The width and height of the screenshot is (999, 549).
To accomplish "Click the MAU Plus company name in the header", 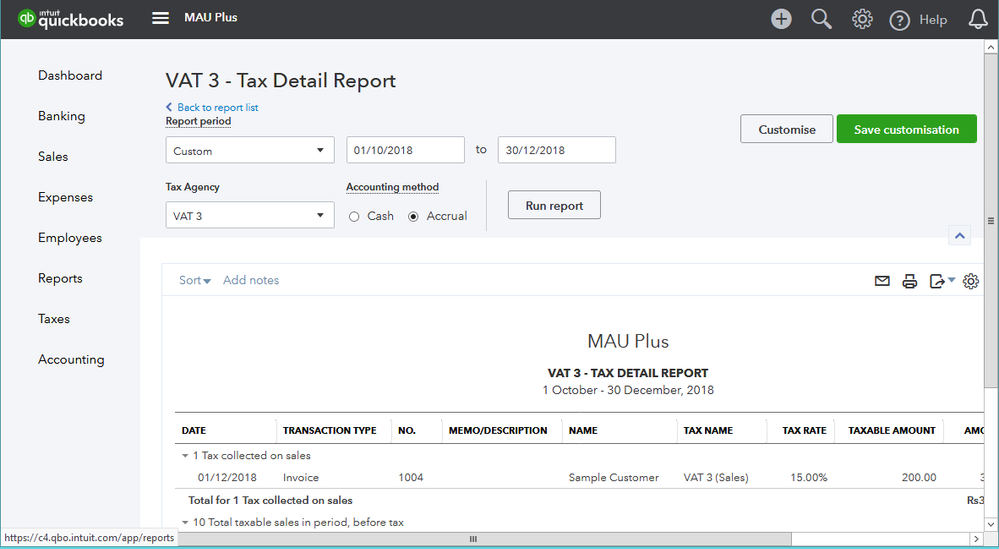I will click(210, 18).
